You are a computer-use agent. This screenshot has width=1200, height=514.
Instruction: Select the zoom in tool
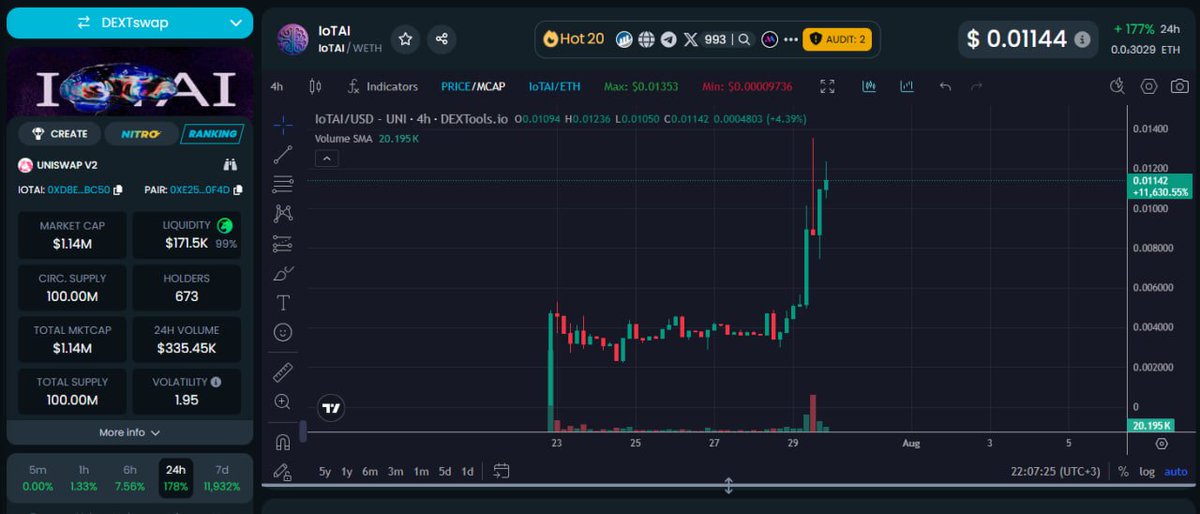pyautogui.click(x=283, y=401)
